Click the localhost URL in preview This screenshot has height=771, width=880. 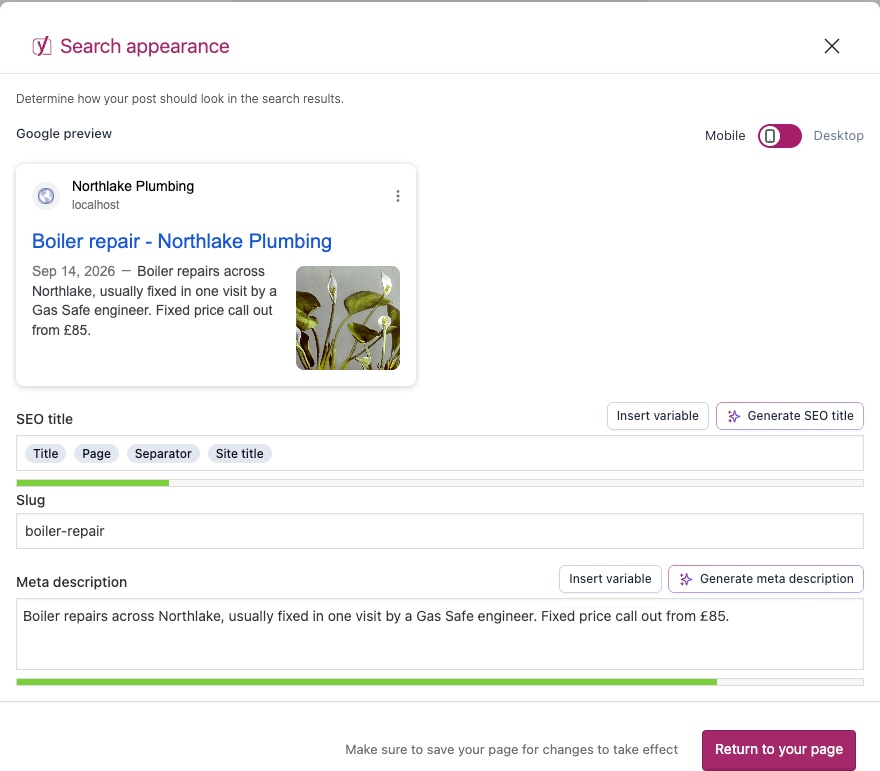(x=95, y=205)
